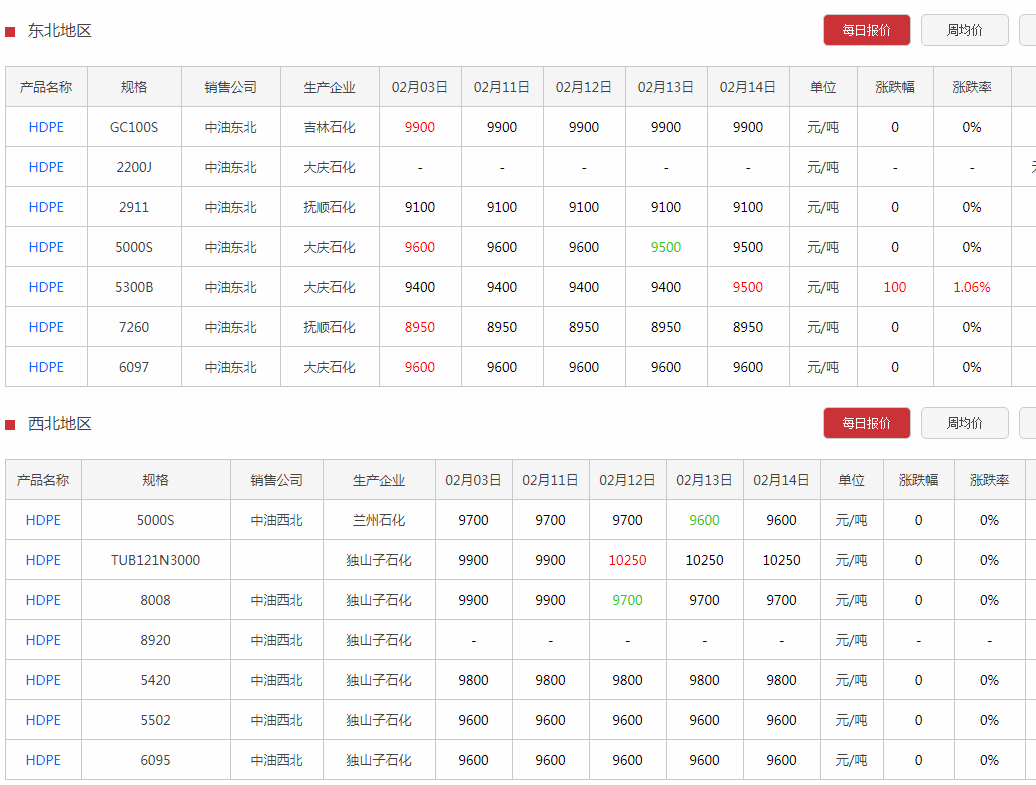Click the red 100 change value
Screen dimensions: 1036x785
click(895, 287)
